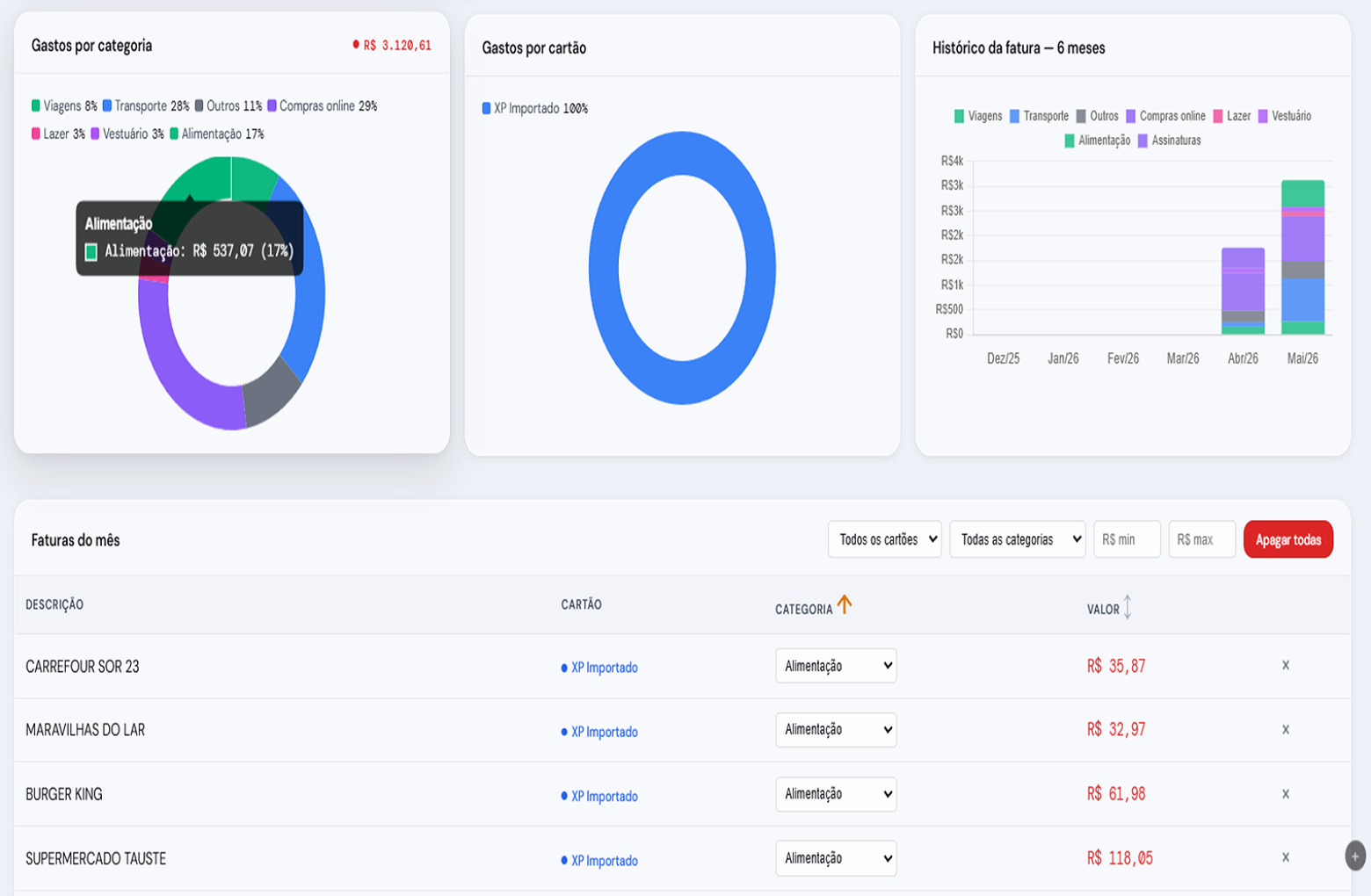The width and height of the screenshot is (1371, 896).
Task: Delete the BURGER KING row with X
Action: [x=1286, y=793]
